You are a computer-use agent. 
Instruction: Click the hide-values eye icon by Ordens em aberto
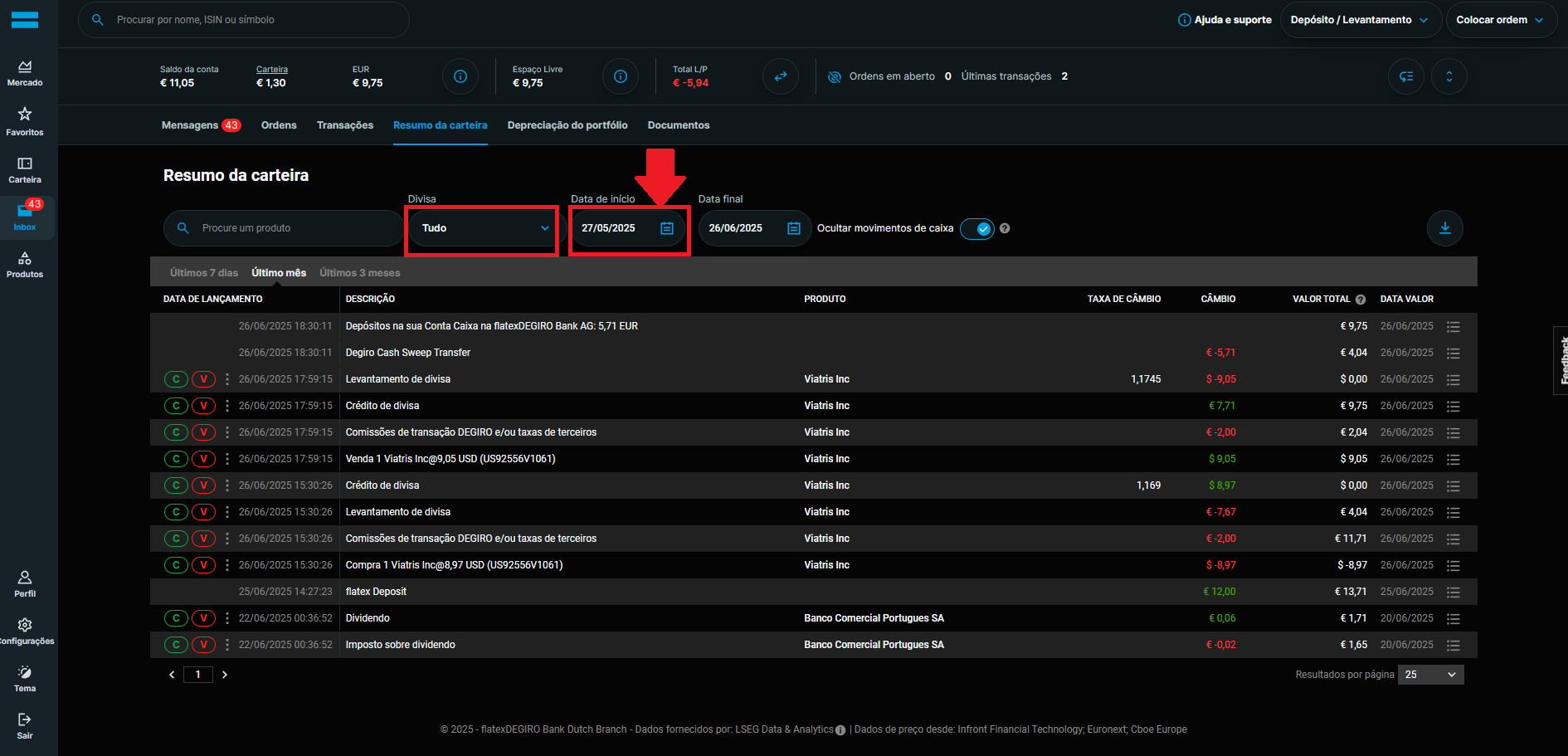click(835, 76)
